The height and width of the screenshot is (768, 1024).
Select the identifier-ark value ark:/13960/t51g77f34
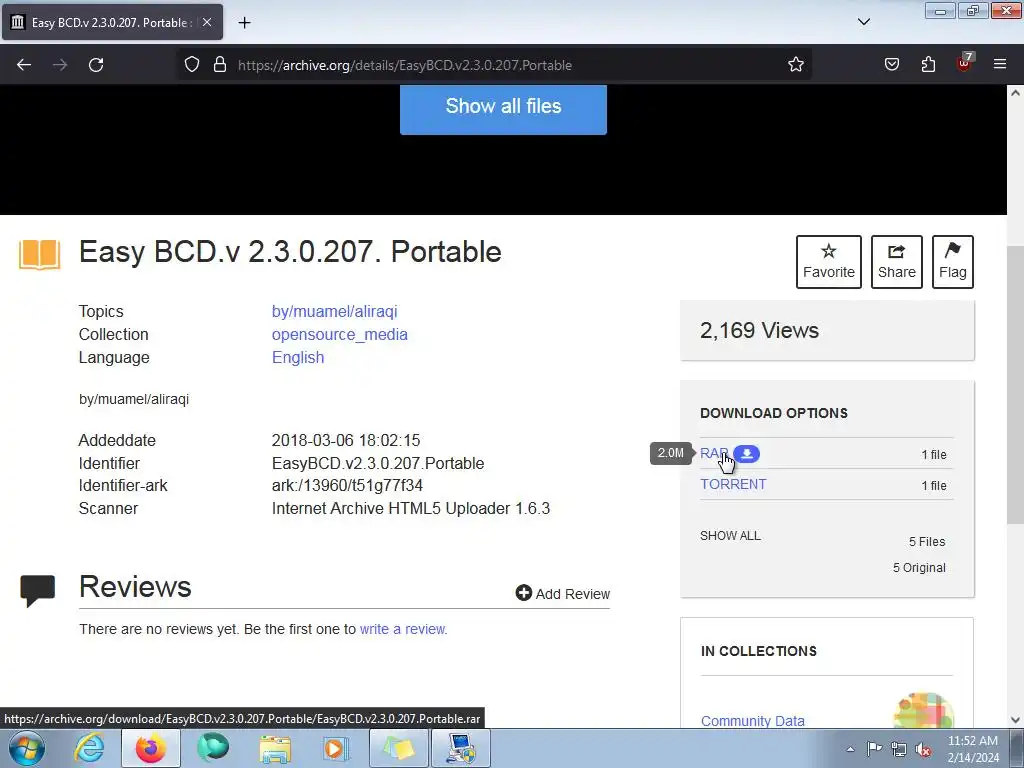(x=347, y=485)
